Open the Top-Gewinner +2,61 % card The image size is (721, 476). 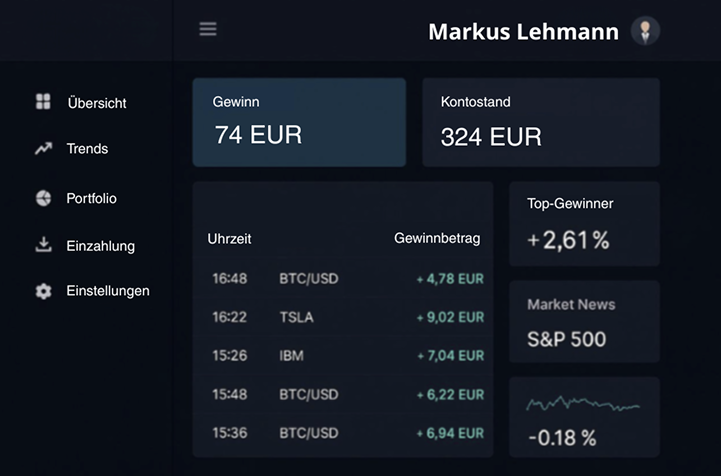tap(584, 224)
